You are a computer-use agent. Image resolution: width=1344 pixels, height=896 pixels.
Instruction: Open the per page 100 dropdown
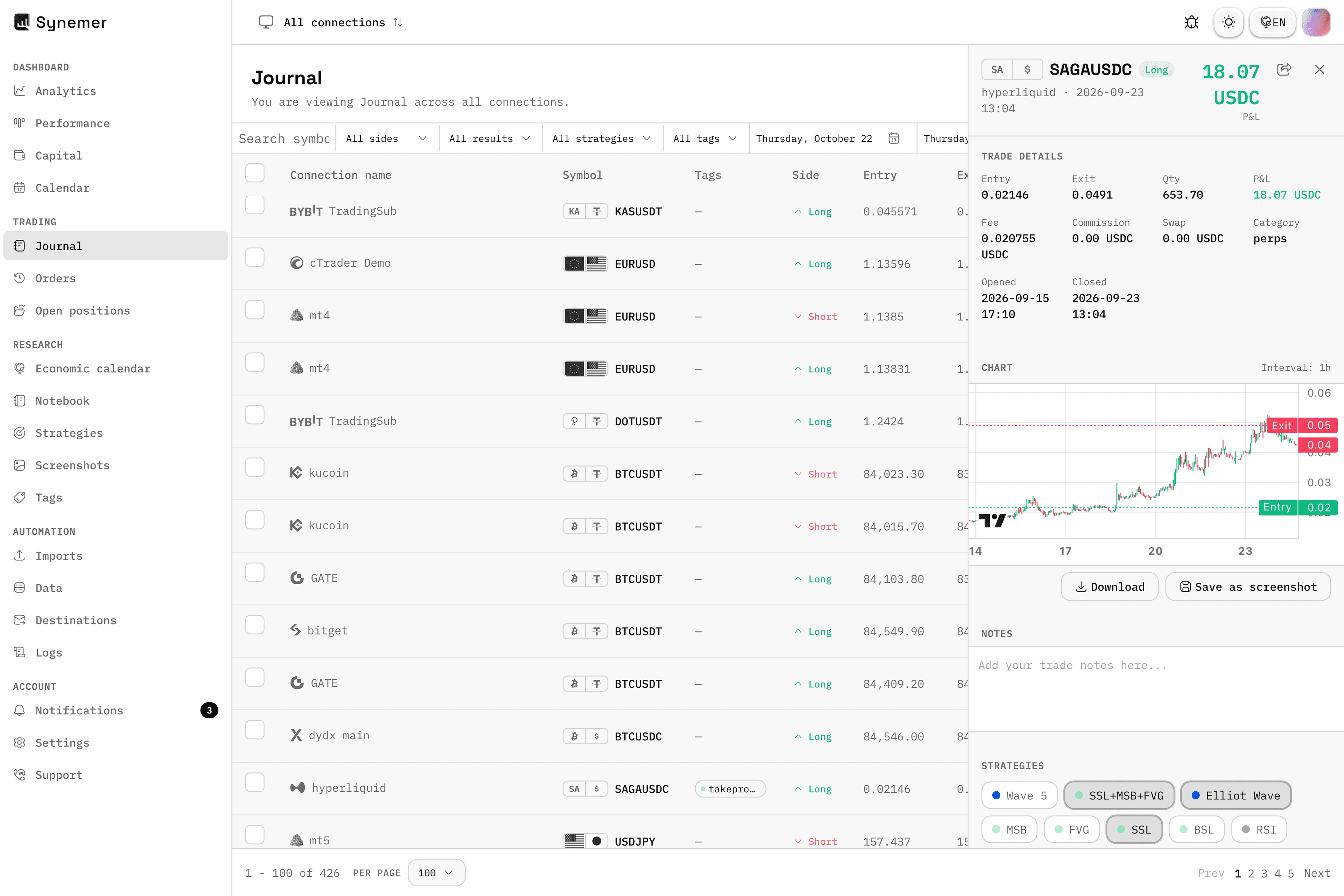tap(436, 873)
